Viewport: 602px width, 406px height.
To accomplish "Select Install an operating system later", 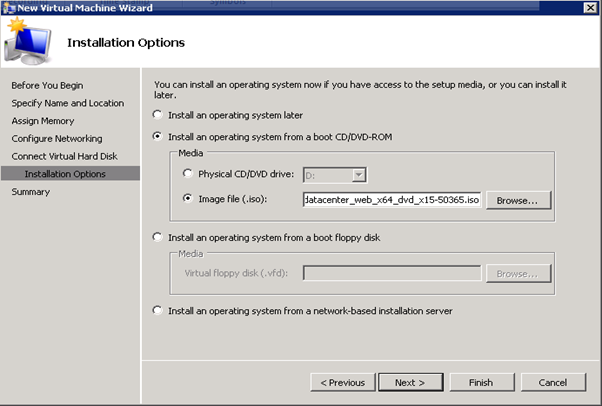I will pyautogui.click(x=157, y=114).
